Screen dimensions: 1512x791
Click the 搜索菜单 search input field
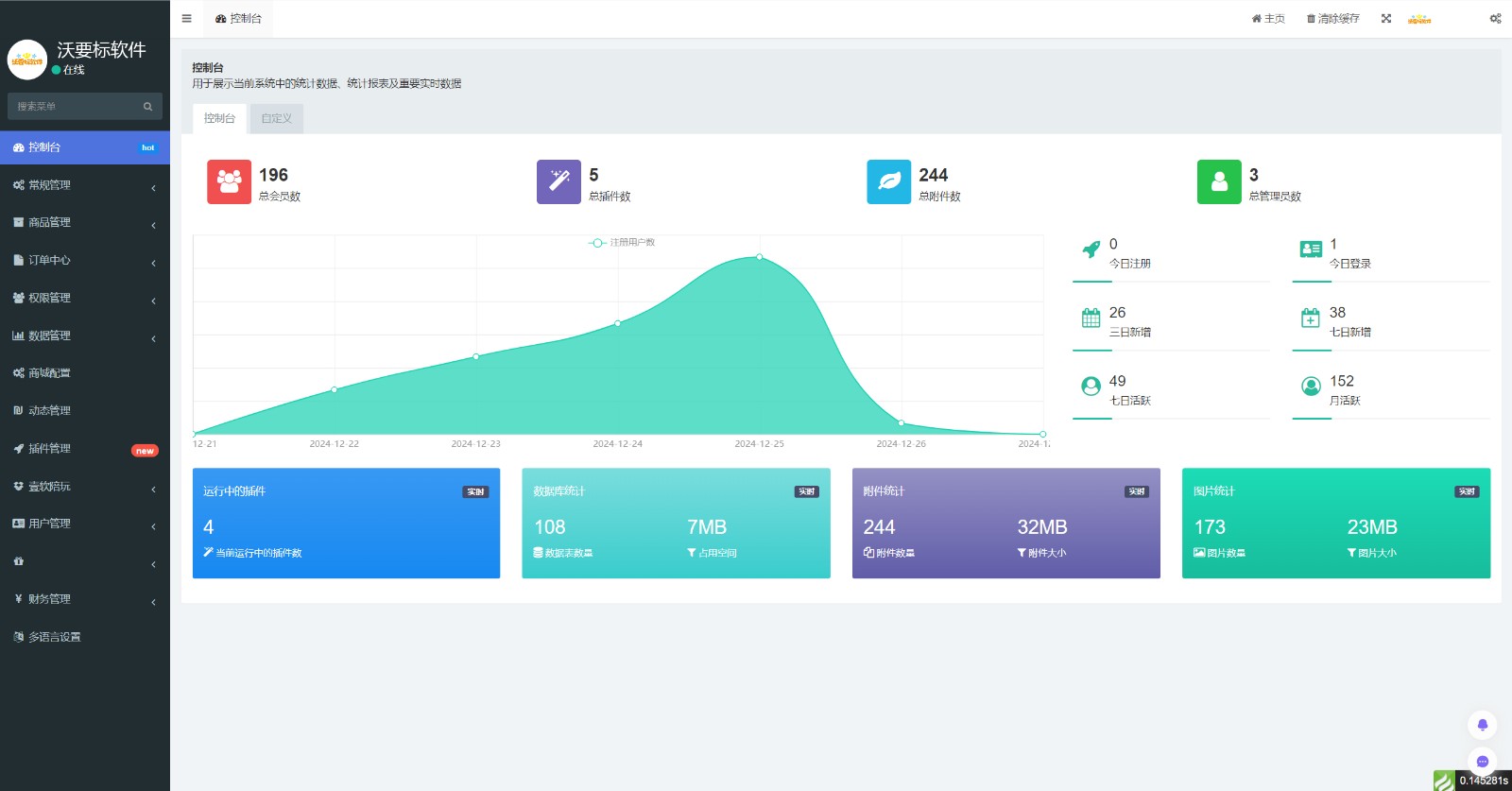coord(76,106)
